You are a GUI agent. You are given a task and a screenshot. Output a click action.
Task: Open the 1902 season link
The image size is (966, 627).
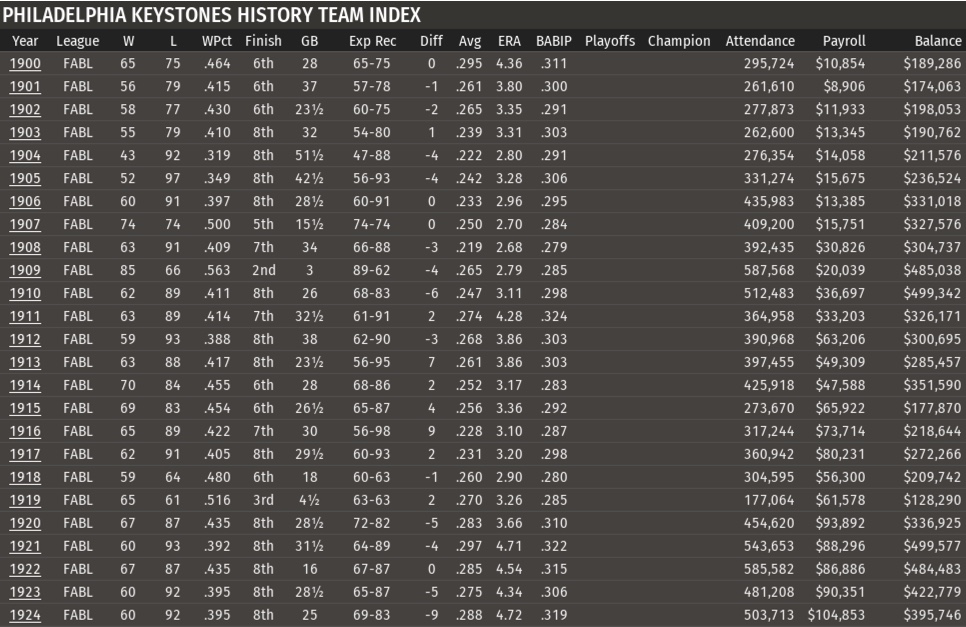pos(25,110)
